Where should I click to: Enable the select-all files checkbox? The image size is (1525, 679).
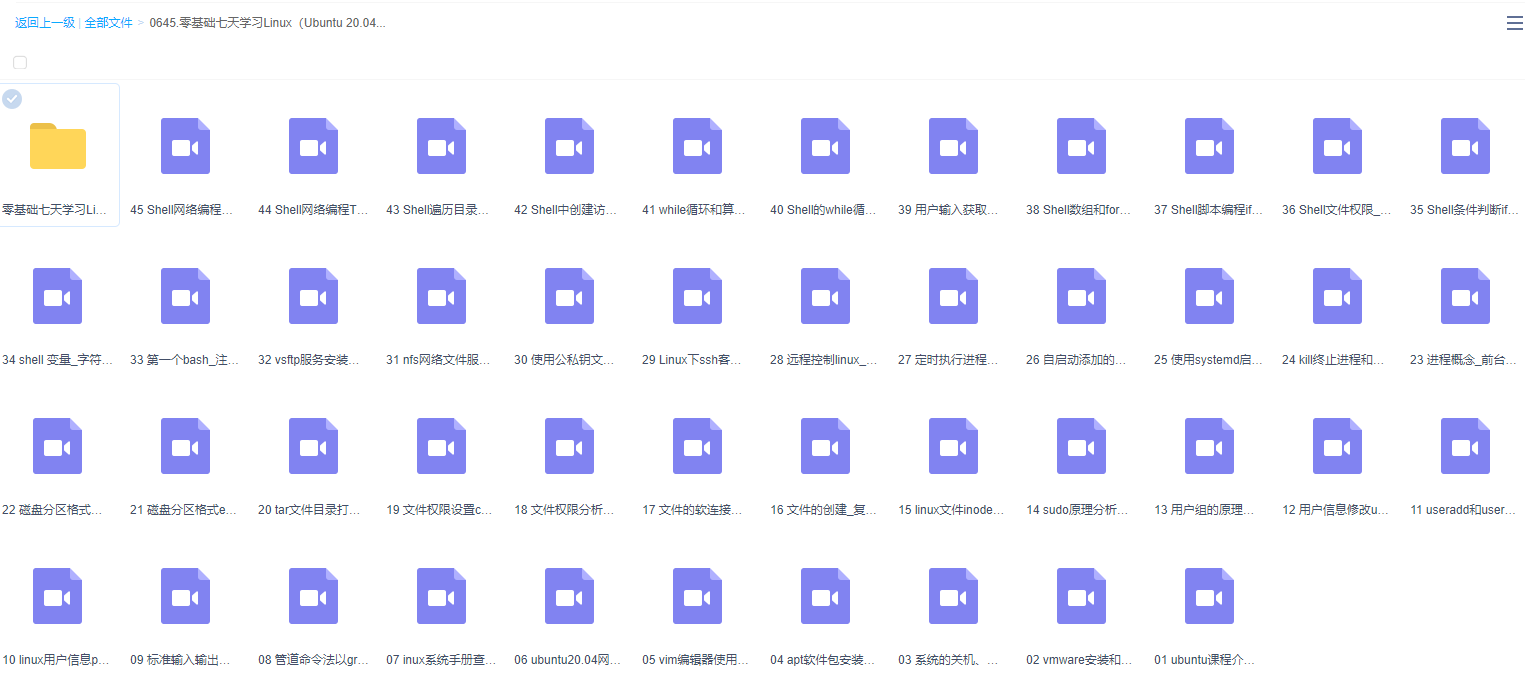click(x=19, y=61)
